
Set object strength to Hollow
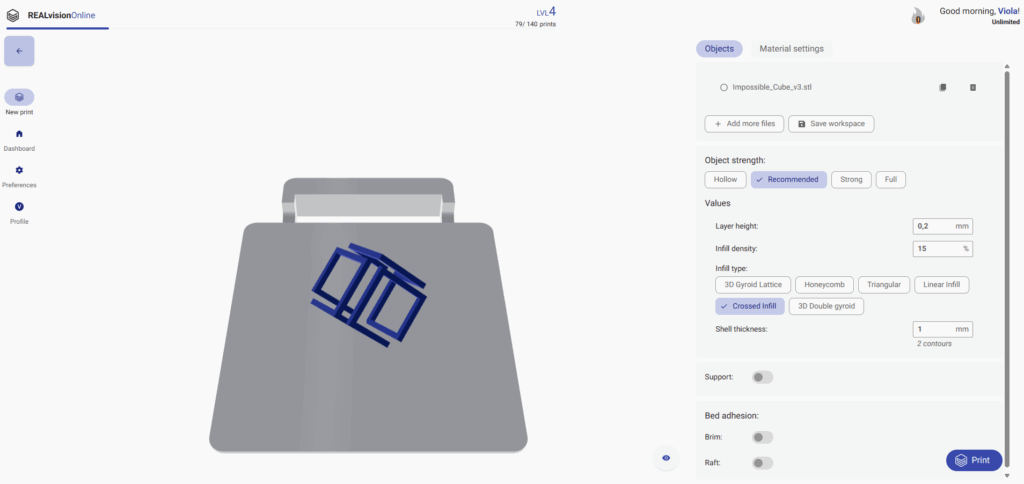click(726, 180)
